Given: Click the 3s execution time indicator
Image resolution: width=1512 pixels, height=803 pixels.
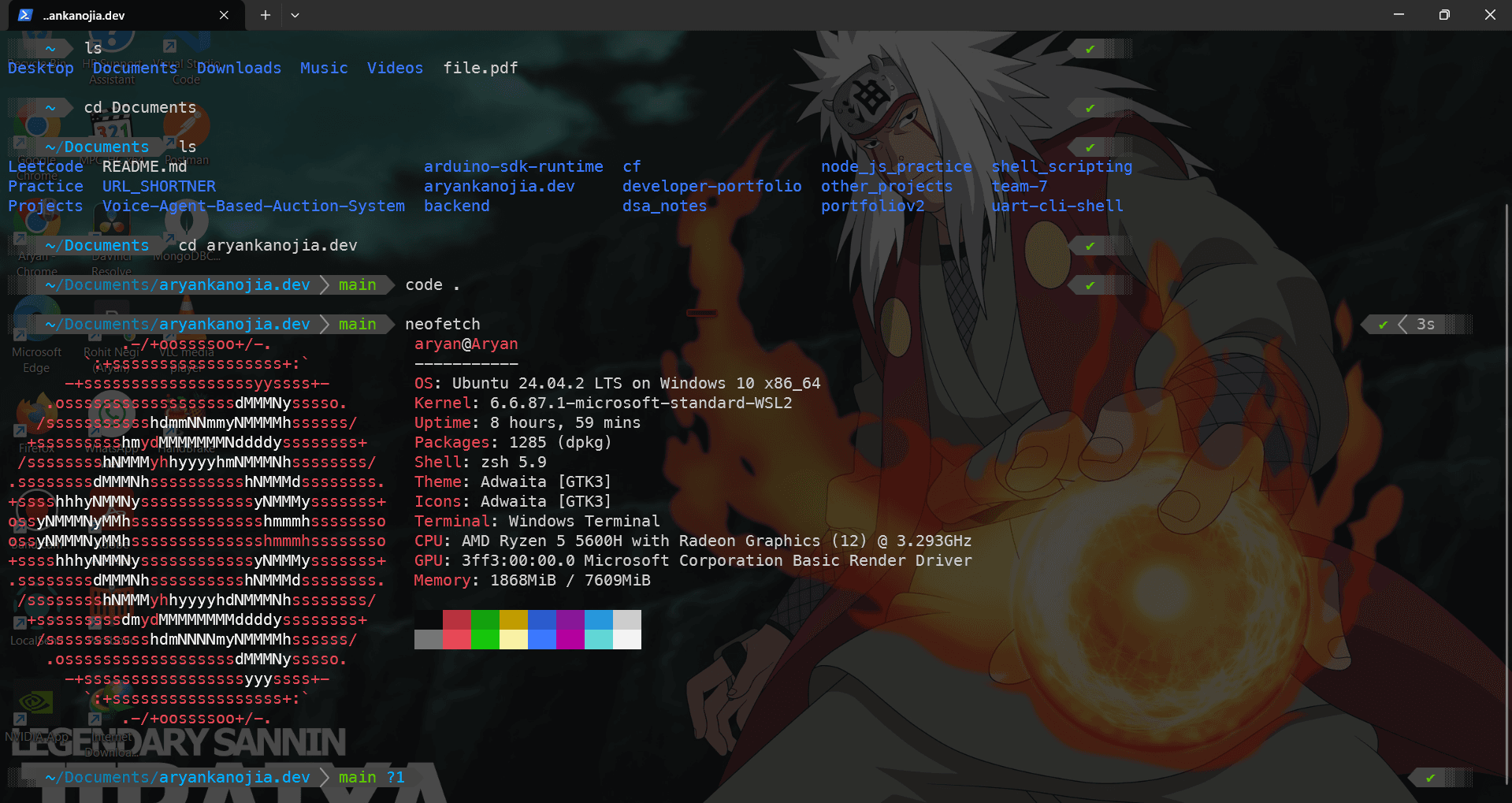Looking at the screenshot, I should 1425,324.
